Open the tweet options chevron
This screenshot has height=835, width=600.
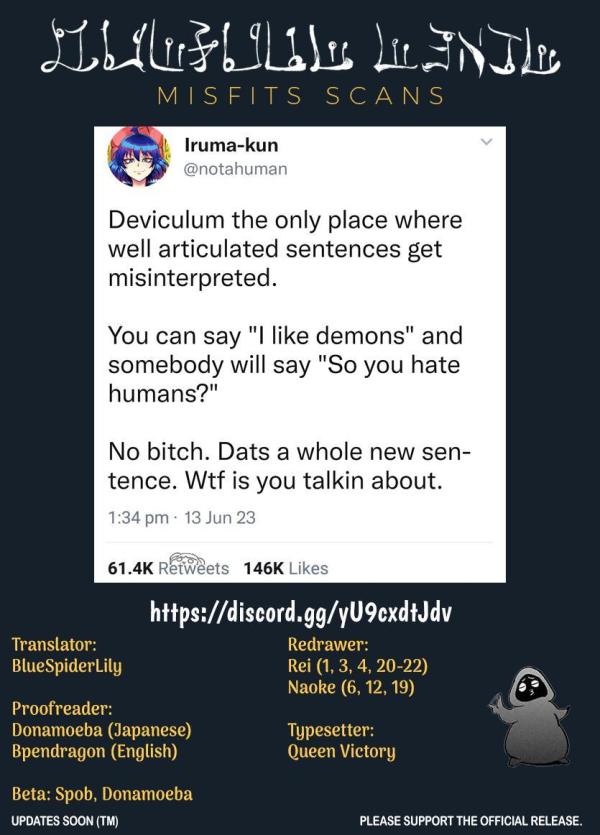(486, 142)
